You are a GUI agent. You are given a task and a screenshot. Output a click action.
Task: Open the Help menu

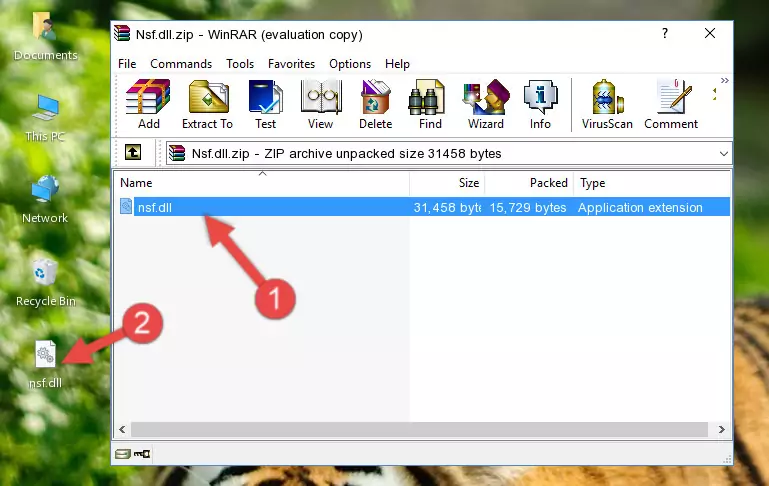(397, 64)
